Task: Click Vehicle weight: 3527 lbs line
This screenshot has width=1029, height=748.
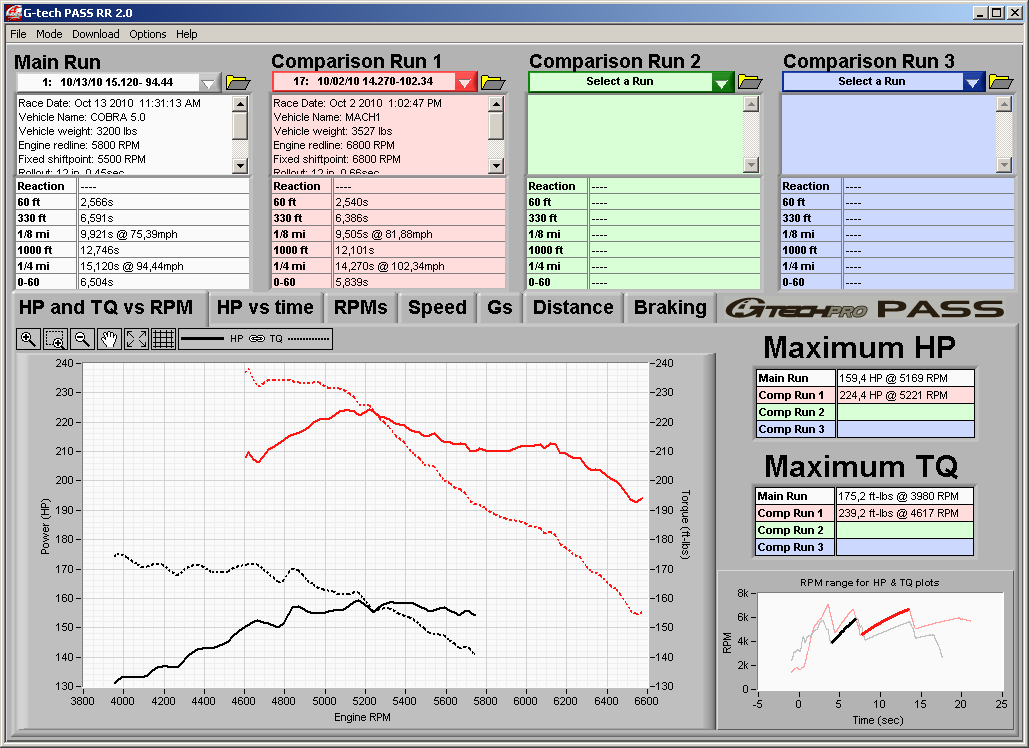Action: (x=333, y=131)
